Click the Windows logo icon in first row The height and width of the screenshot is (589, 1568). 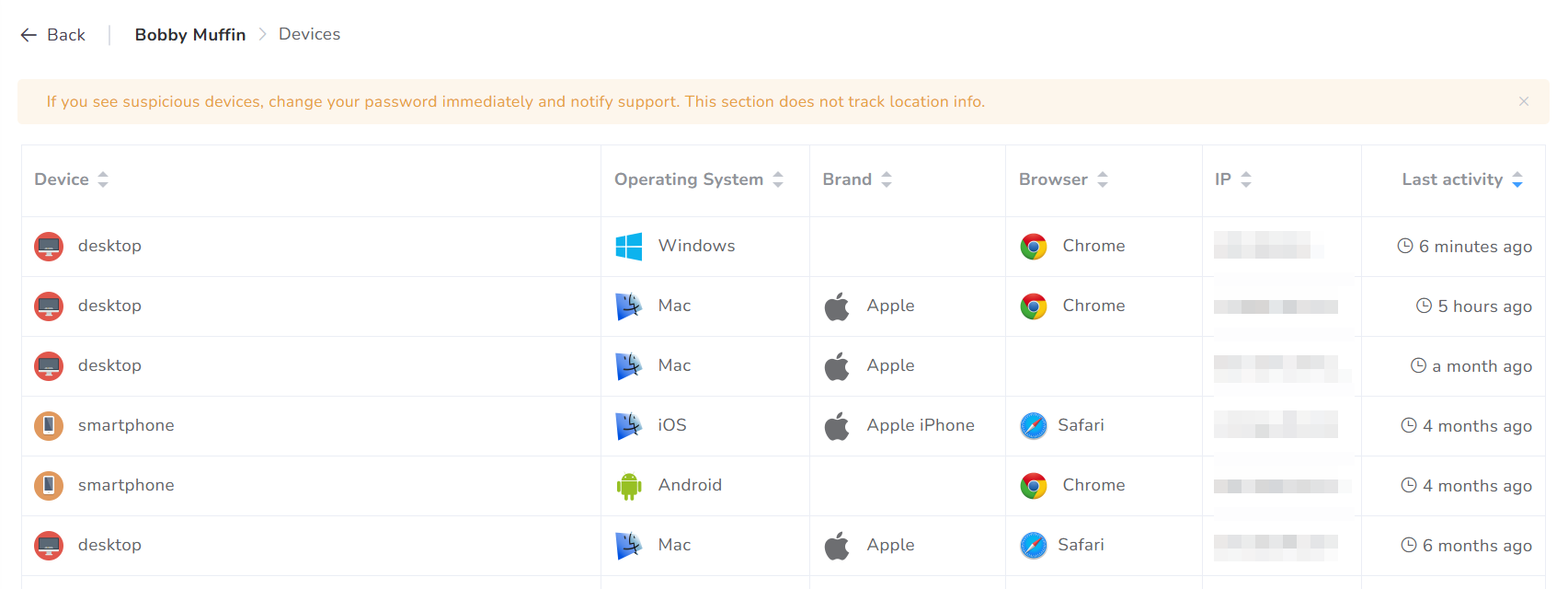tap(629, 247)
